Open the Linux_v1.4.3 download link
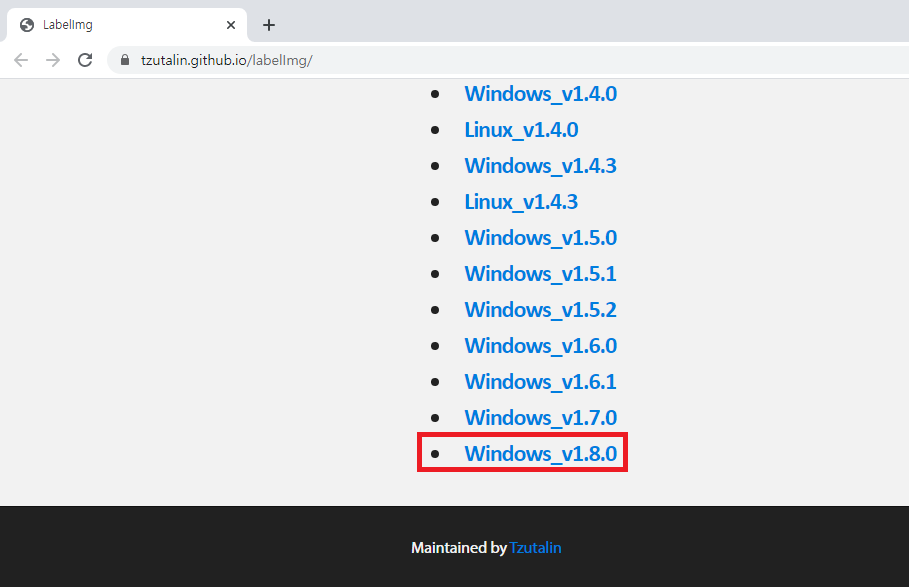Viewport: 909px width, 587px height. pyautogui.click(x=521, y=202)
